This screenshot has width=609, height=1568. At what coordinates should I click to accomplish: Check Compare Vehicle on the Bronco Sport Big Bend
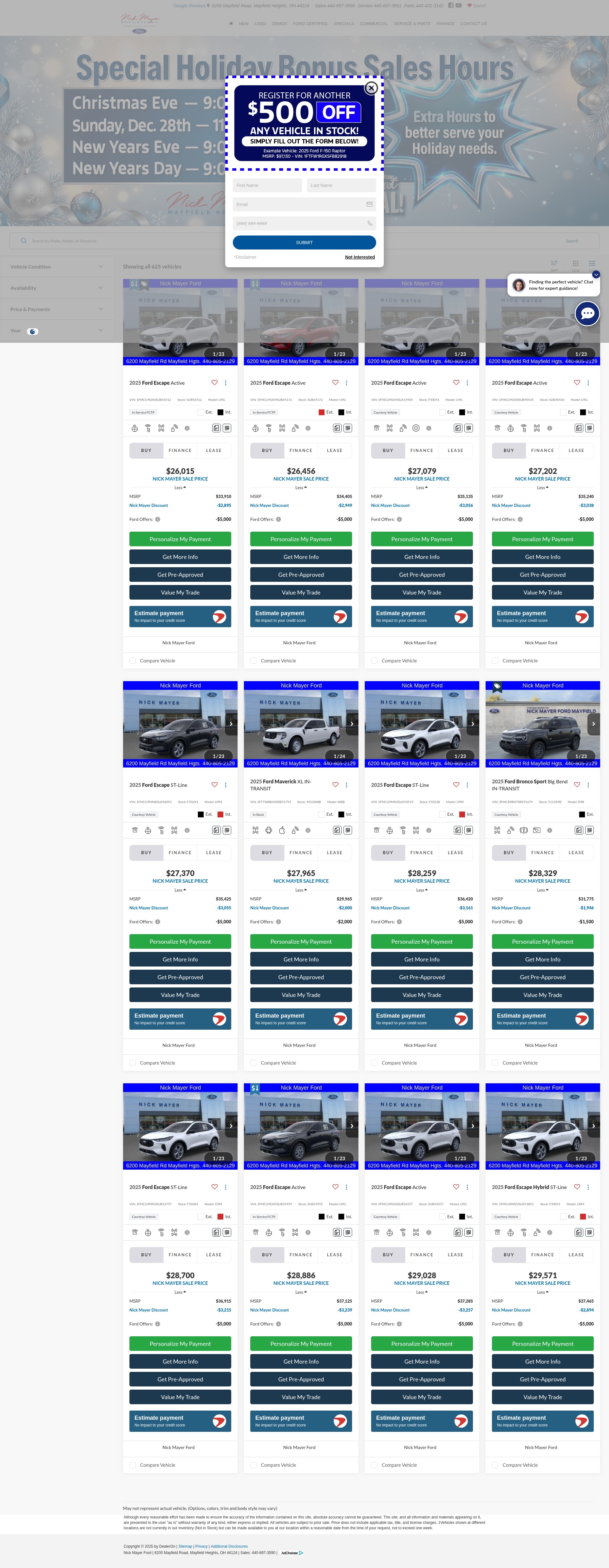pos(495,1063)
